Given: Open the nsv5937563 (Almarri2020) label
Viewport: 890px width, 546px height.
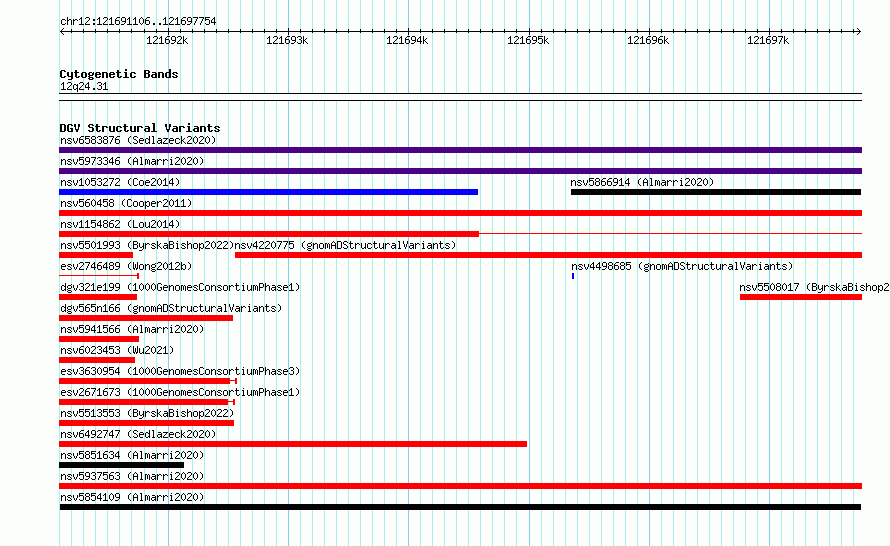Looking at the screenshot, I should [132, 476].
